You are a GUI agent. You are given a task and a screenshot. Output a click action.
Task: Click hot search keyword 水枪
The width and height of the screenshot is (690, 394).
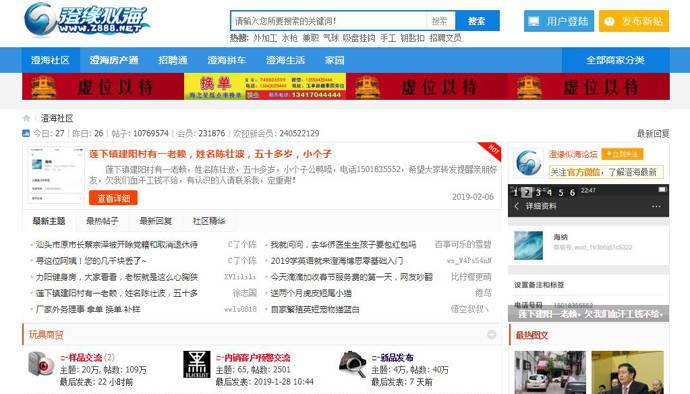click(290, 38)
